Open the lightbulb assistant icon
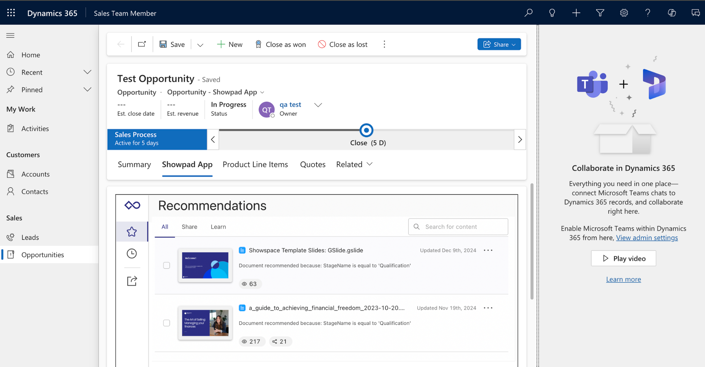Screen dimensions: 705x367 552,13
